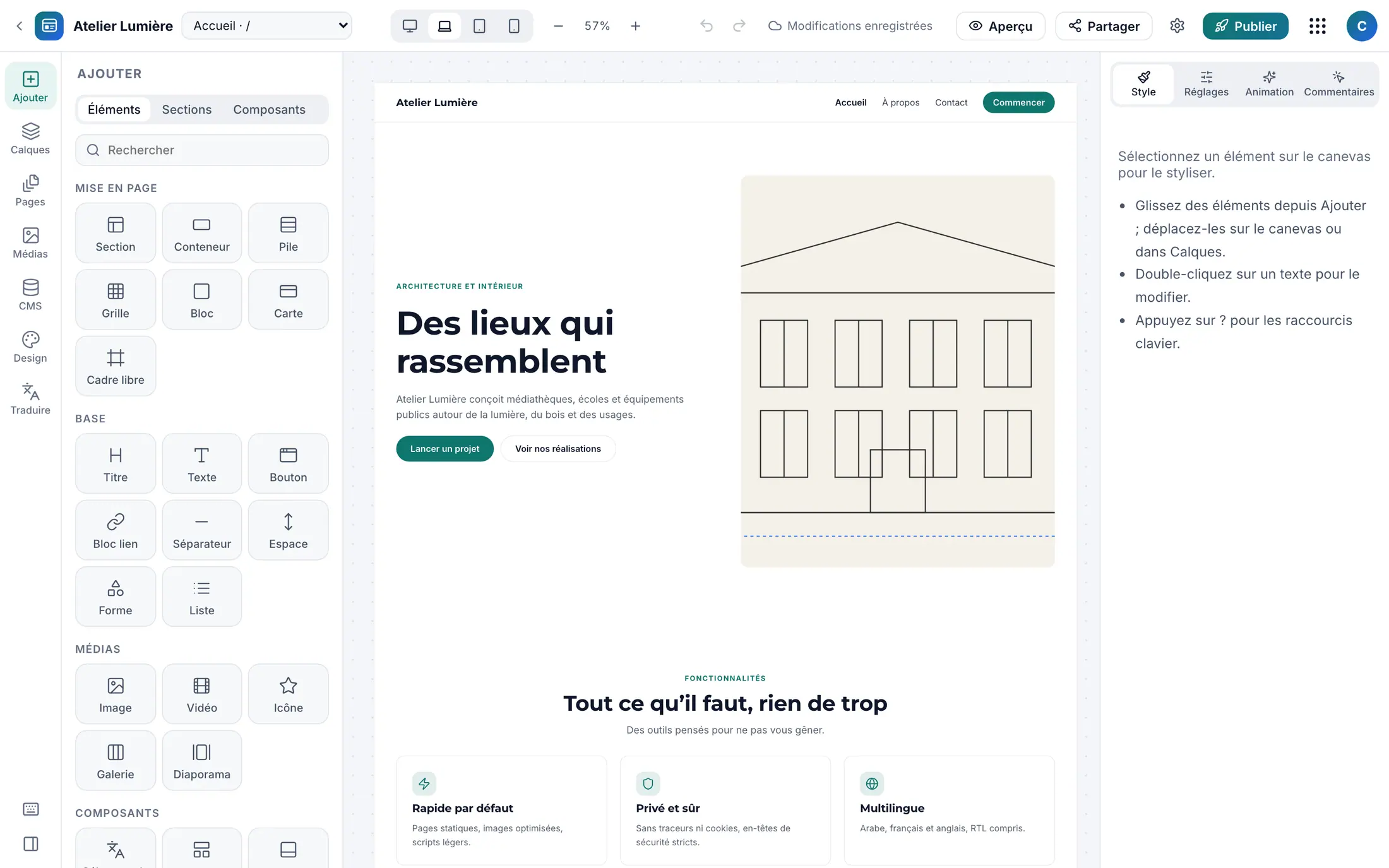This screenshot has width=1389, height=868.
Task: Zoom out with the minus button
Action: 558,26
